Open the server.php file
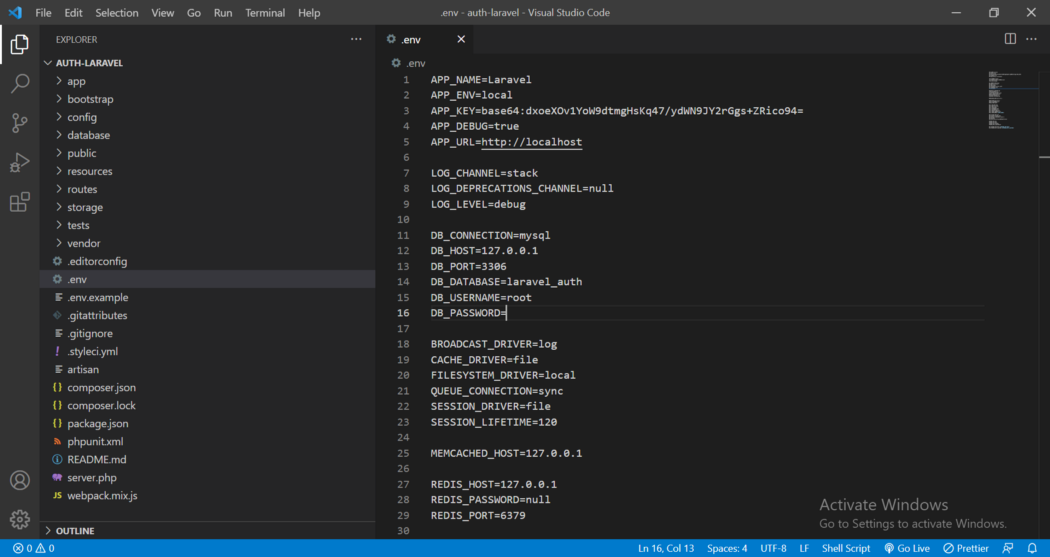Viewport: 1050px width, 557px height. [208, 478]
